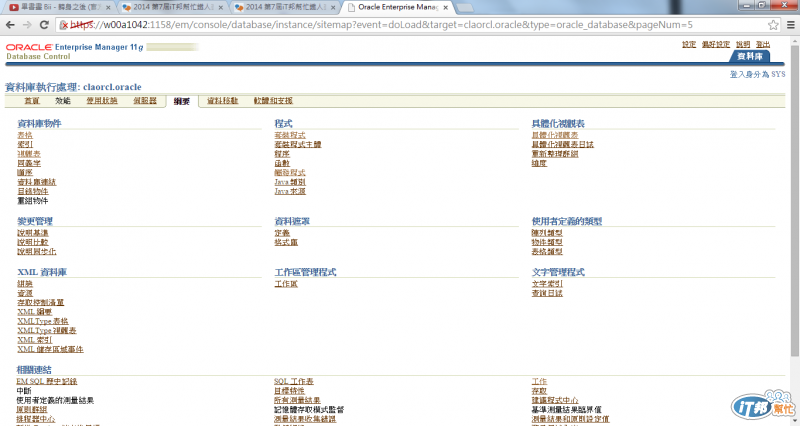
Task: Open 表格 under 資料庫物件
Action: point(25,135)
